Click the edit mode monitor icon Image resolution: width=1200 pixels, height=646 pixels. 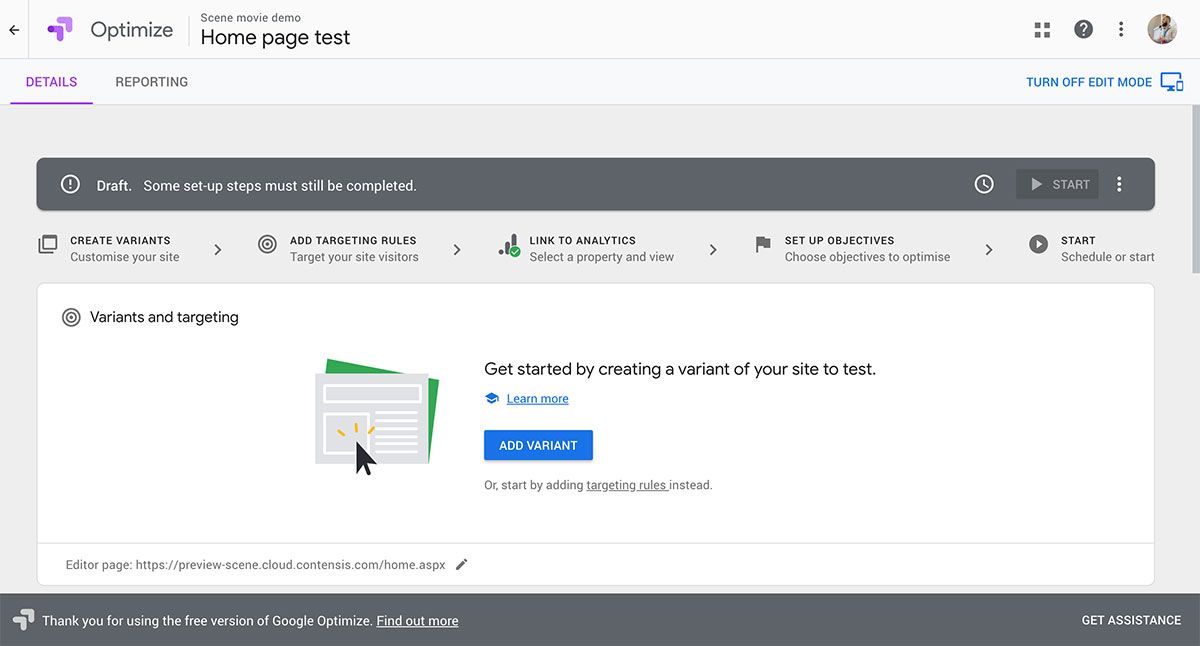[x=1171, y=82]
